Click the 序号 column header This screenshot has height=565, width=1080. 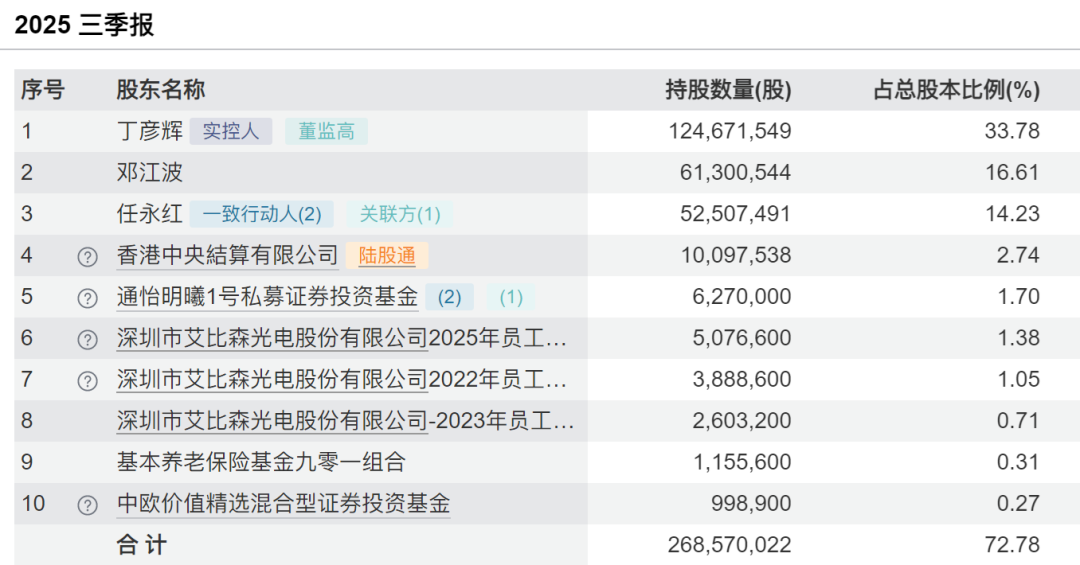43,90
